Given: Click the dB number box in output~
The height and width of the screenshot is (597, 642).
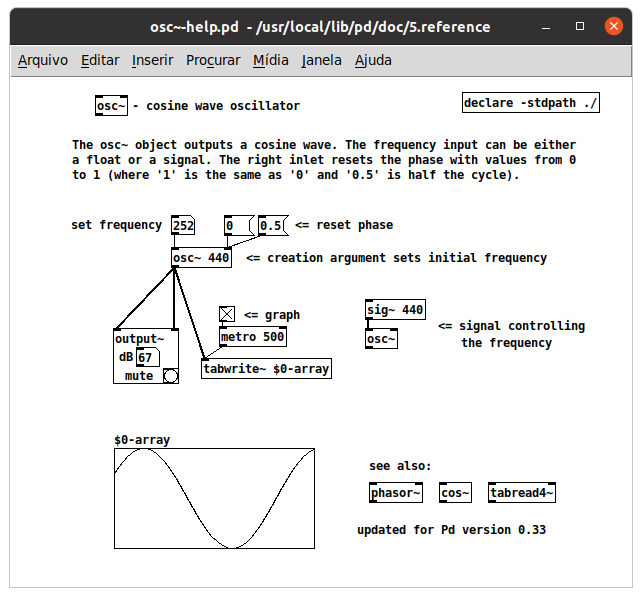Looking at the screenshot, I should 146,358.
